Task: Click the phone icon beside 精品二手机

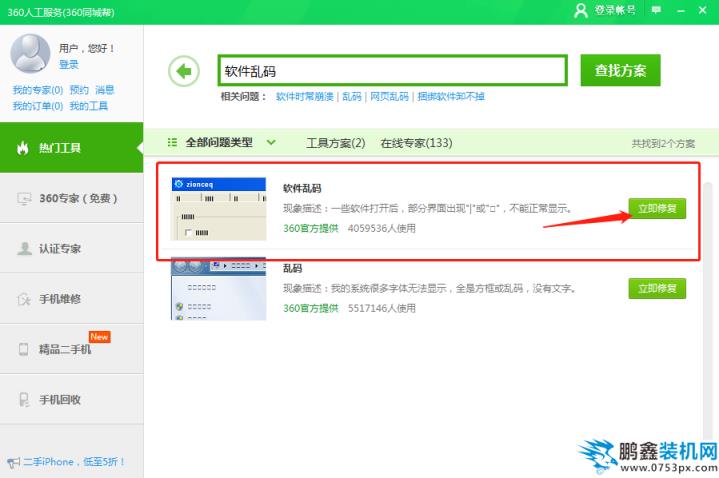Action: 23,349
